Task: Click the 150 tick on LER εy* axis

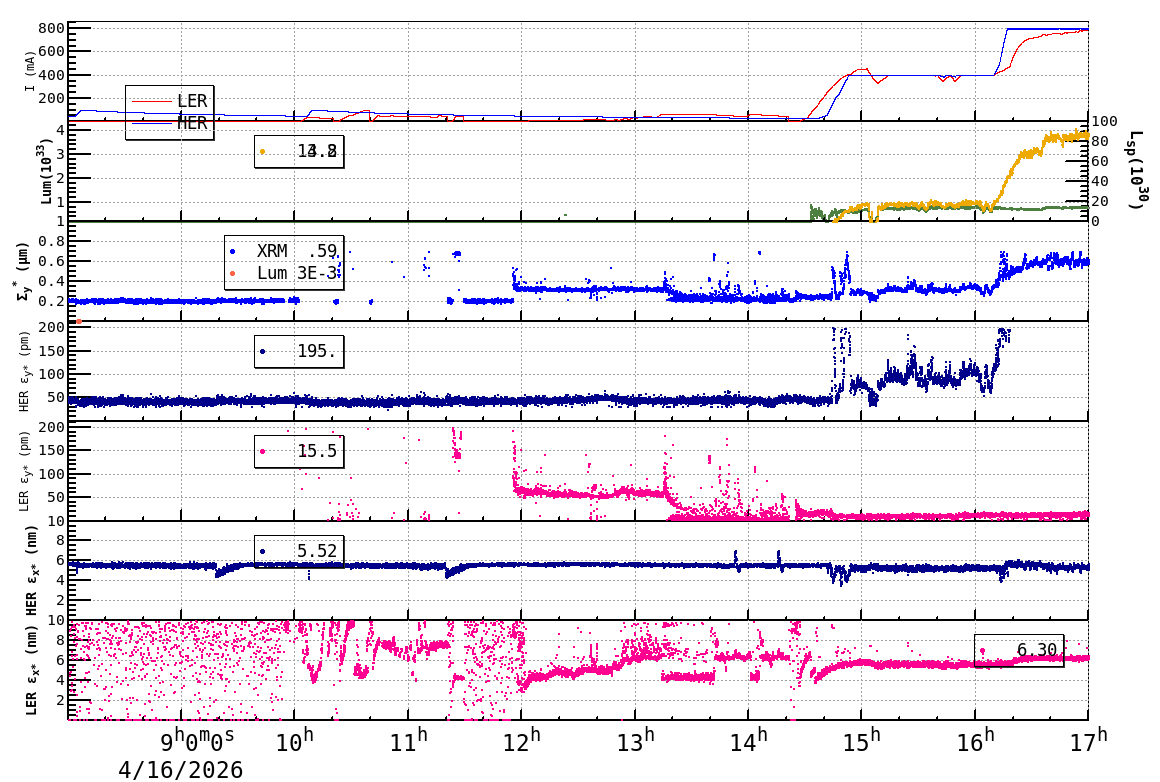Action: tap(51, 450)
